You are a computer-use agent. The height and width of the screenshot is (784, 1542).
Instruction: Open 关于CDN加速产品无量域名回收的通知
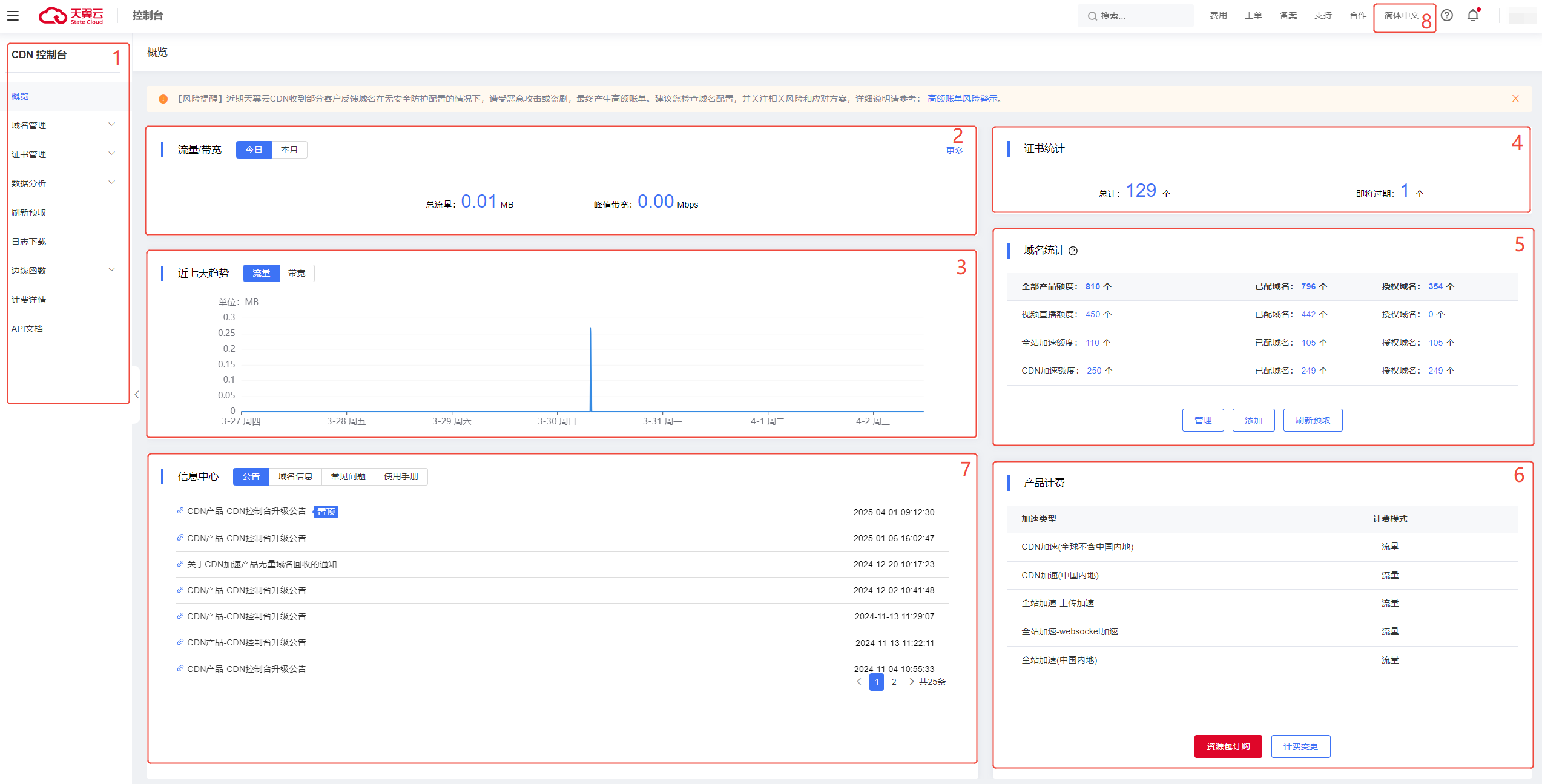(x=262, y=564)
